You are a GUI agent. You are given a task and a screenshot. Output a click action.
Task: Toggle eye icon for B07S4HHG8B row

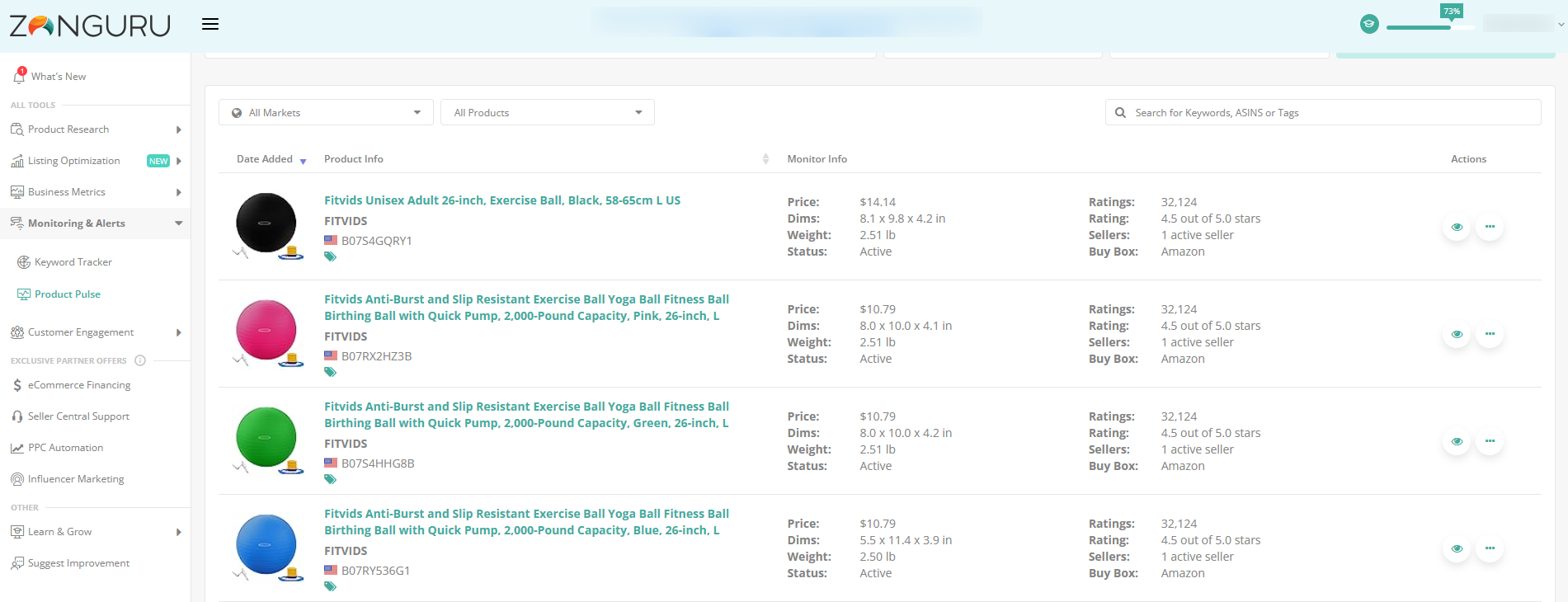click(x=1457, y=441)
